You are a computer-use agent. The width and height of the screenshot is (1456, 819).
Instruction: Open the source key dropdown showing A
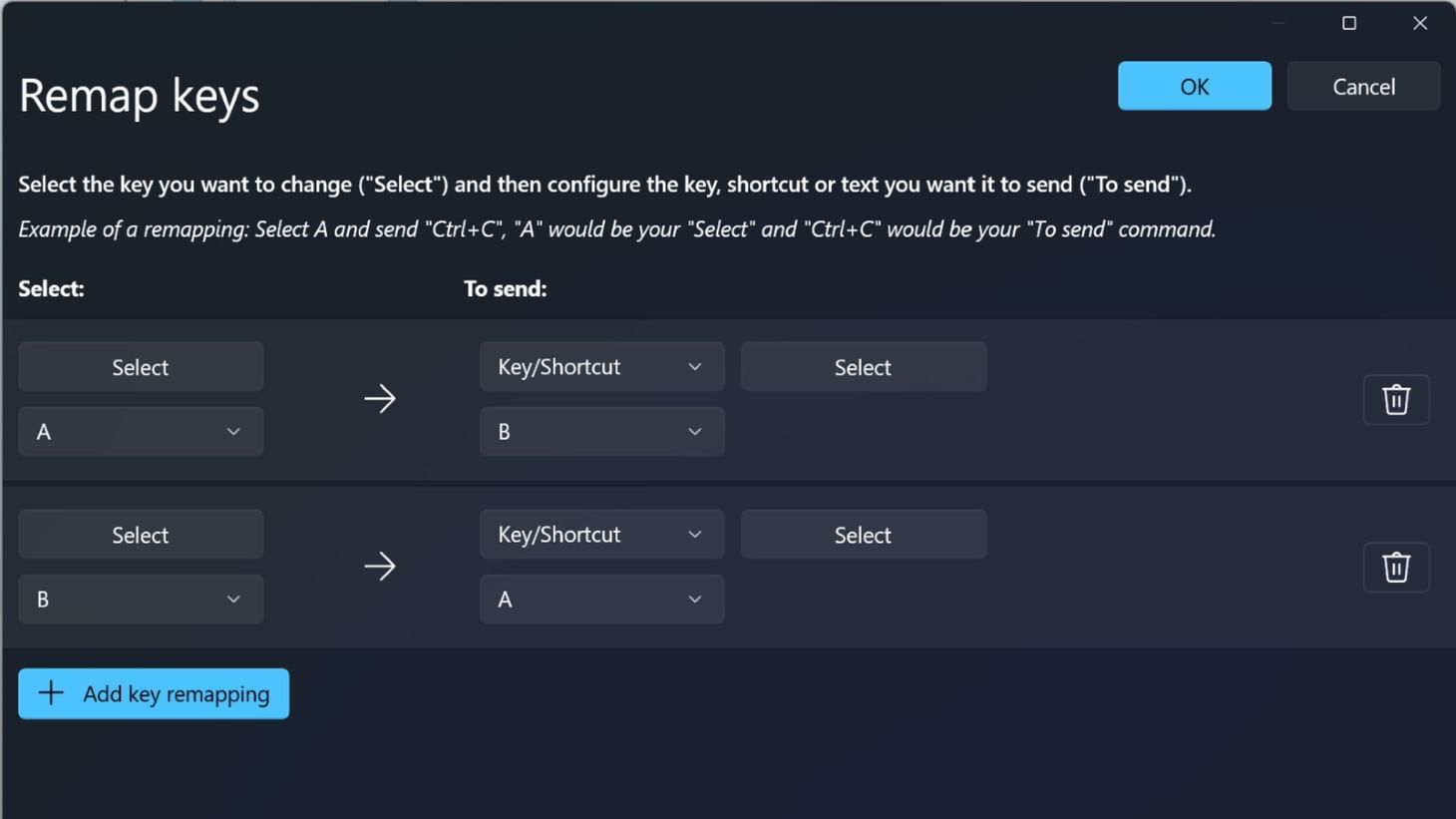(141, 431)
